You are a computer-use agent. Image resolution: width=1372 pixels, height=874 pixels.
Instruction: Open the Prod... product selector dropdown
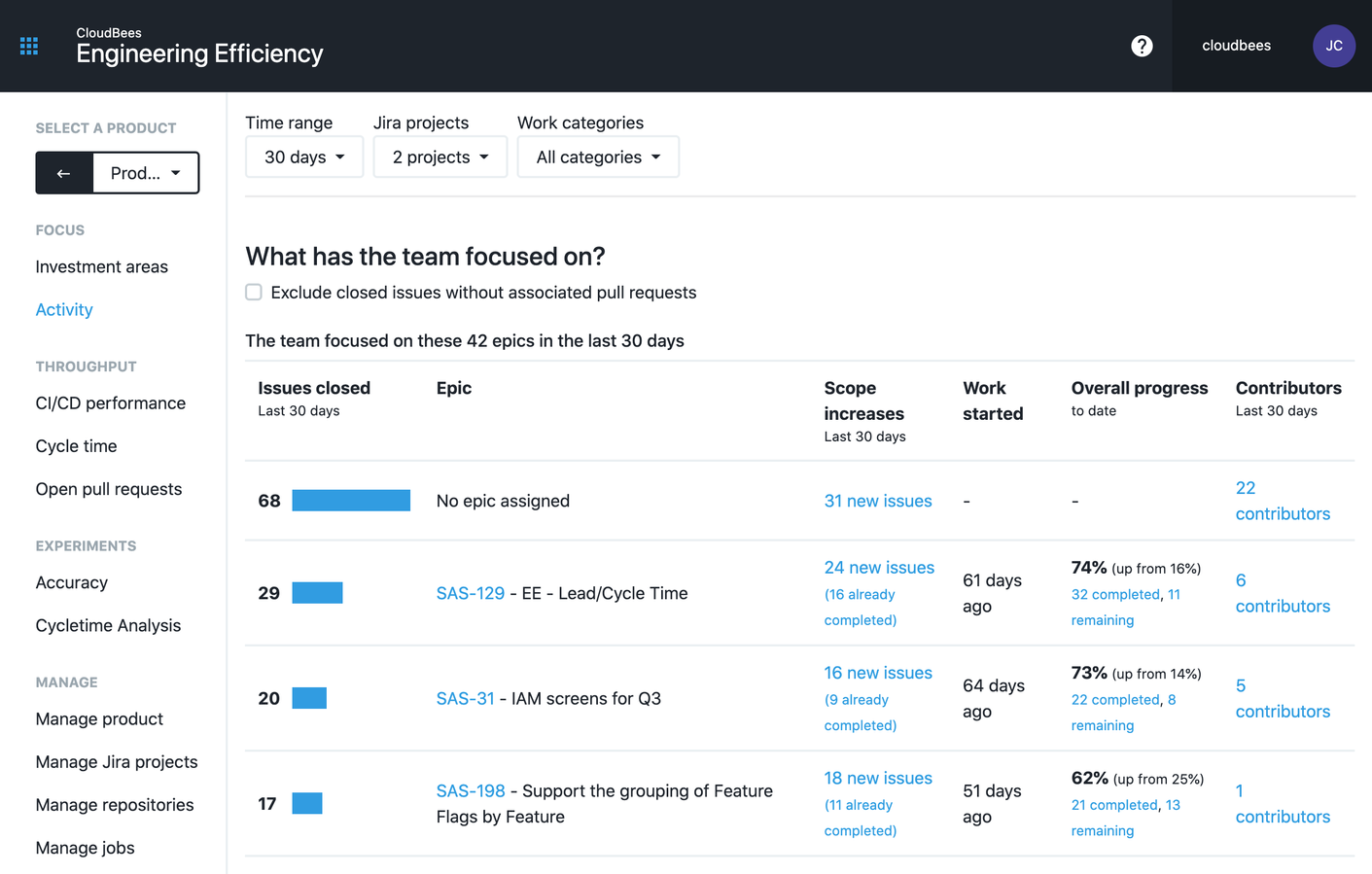146,173
